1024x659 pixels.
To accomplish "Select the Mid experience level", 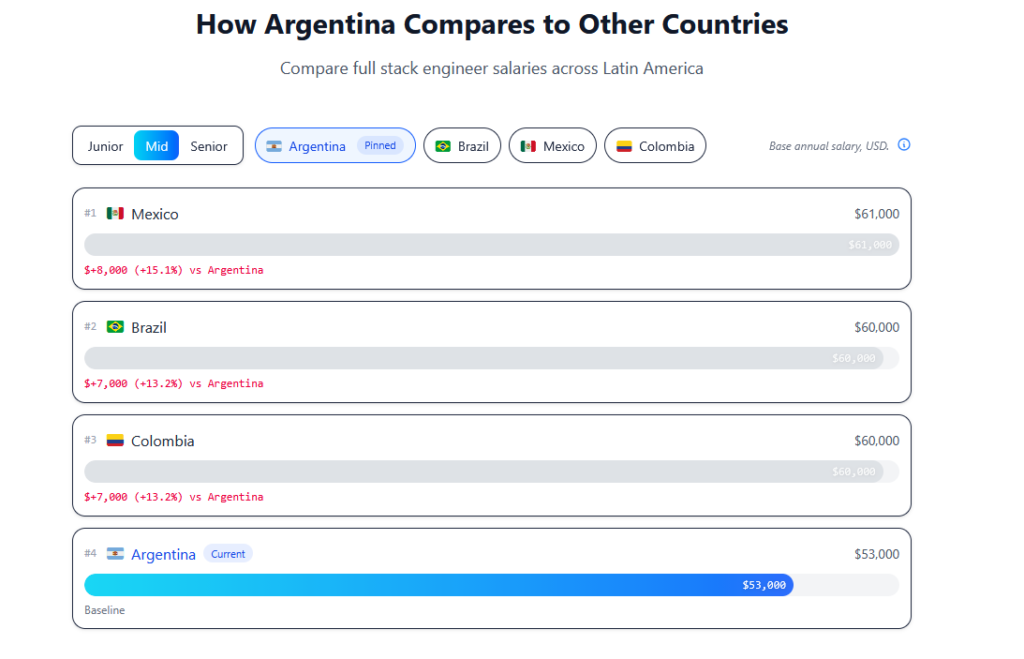I will 157,146.
